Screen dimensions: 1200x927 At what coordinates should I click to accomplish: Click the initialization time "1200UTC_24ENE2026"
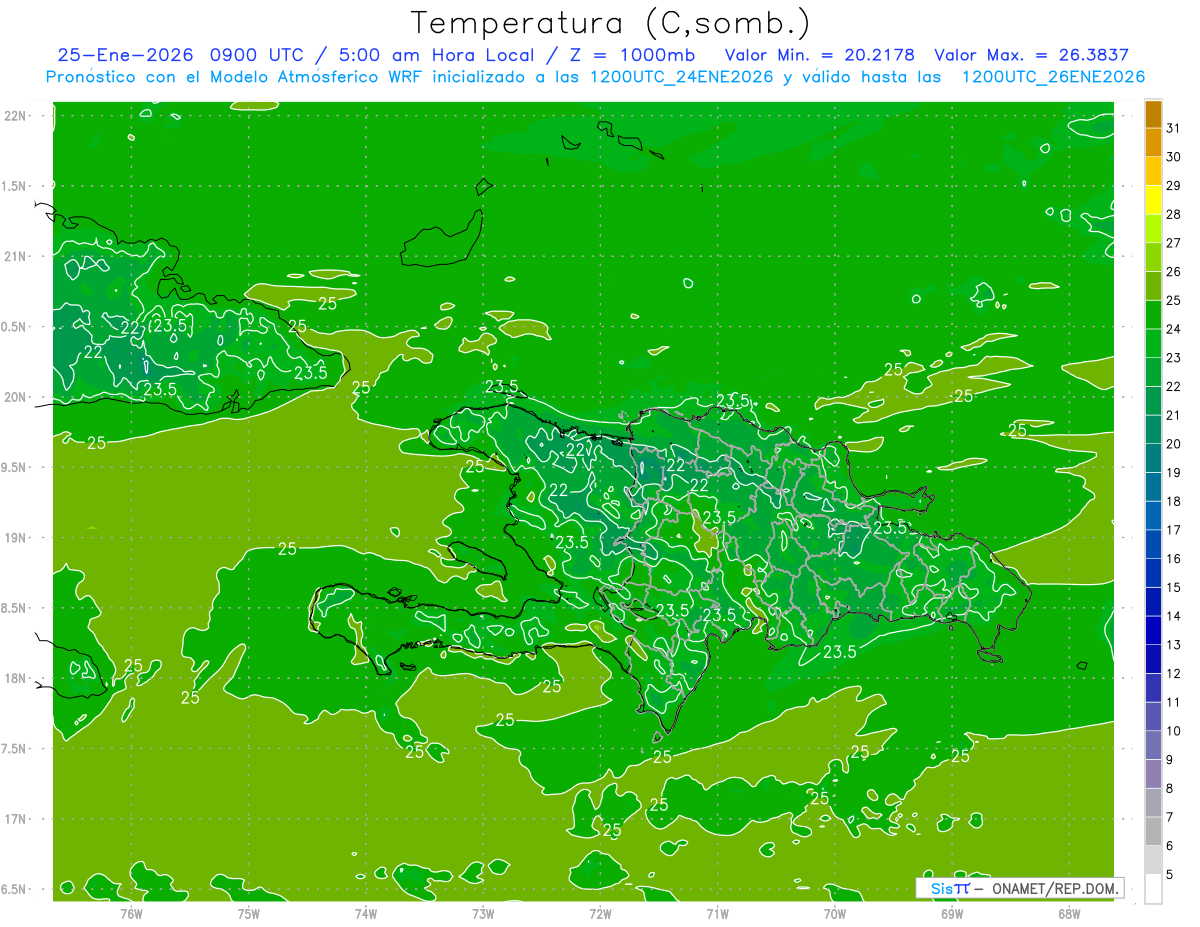[681, 77]
